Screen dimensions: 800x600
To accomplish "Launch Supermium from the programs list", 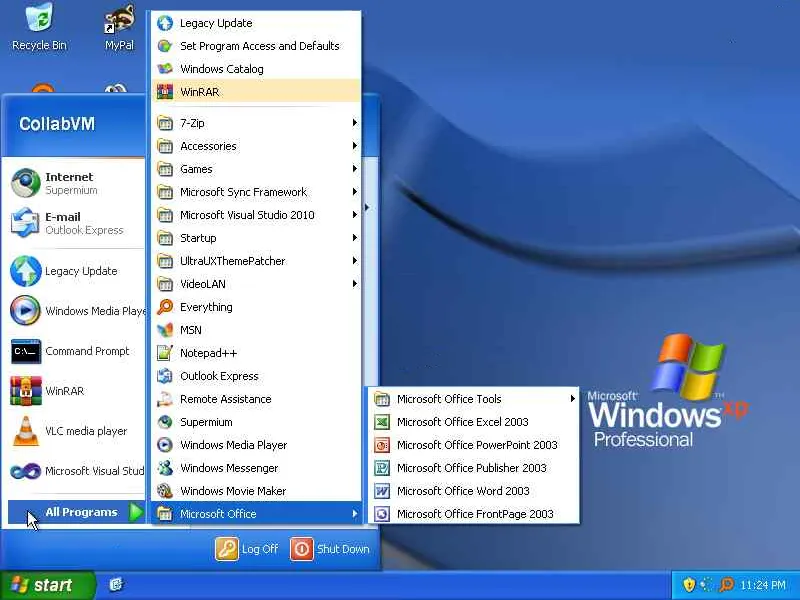I will (x=256, y=422).
